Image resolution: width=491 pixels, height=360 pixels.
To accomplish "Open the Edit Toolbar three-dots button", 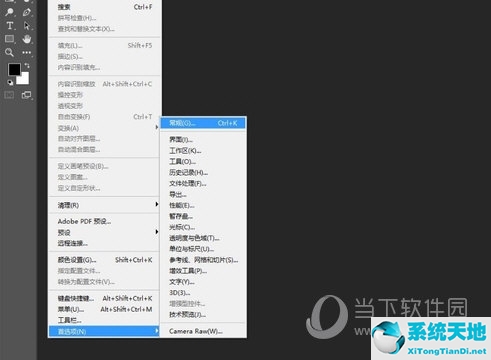I will pyautogui.click(x=27, y=52).
